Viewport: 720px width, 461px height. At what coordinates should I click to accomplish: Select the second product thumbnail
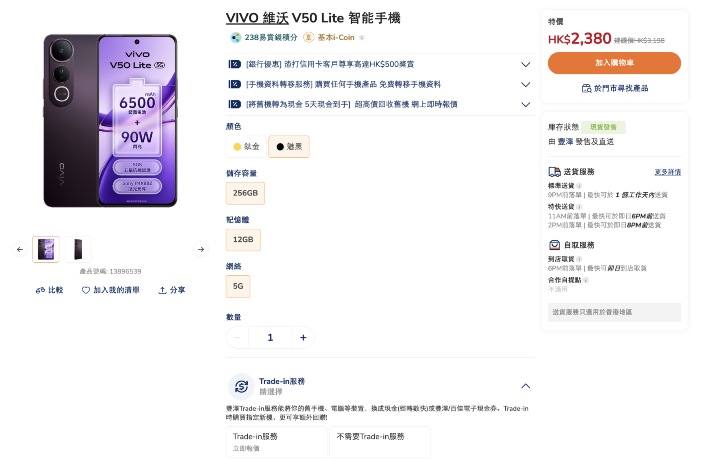[x=78, y=250]
